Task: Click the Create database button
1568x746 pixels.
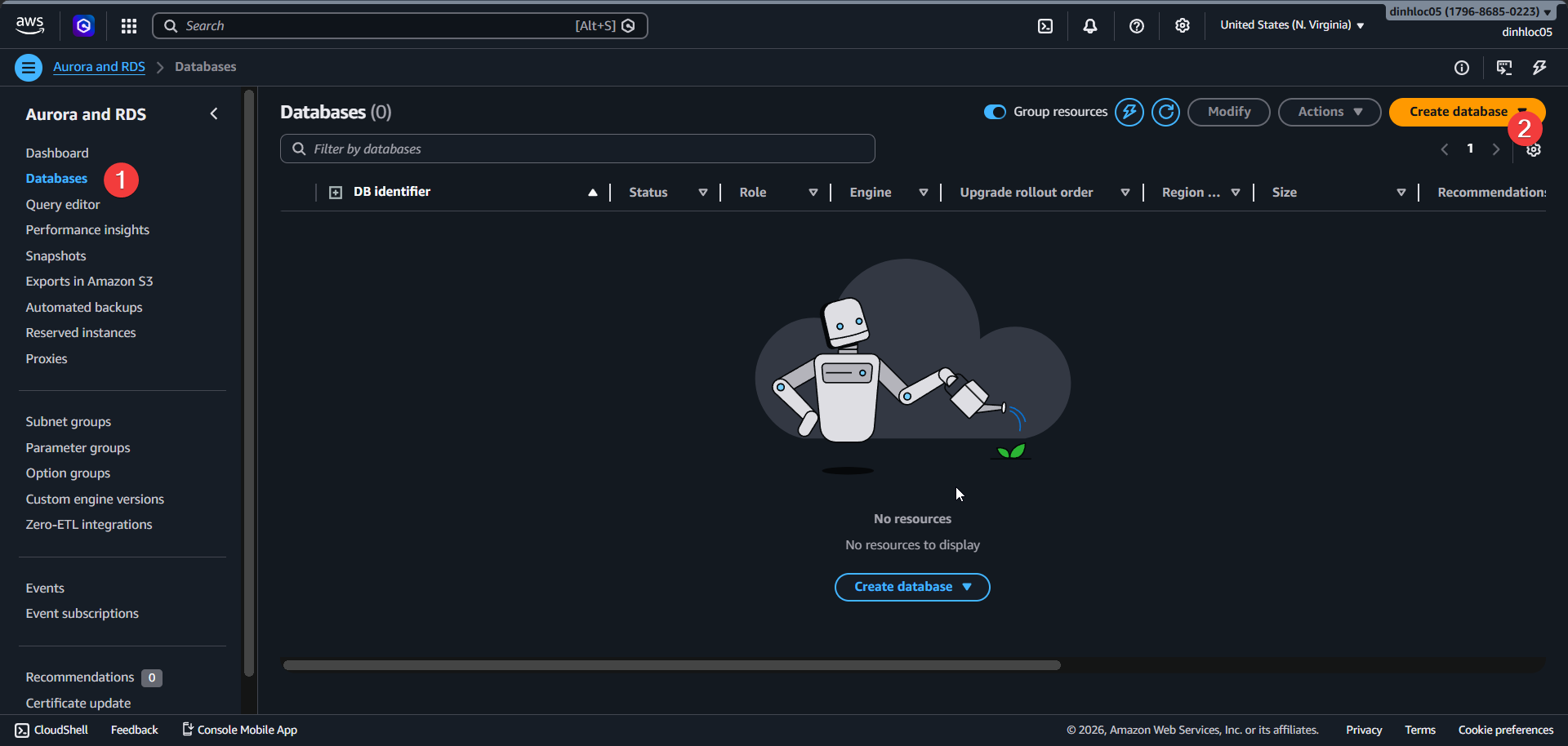Action: [x=1460, y=111]
